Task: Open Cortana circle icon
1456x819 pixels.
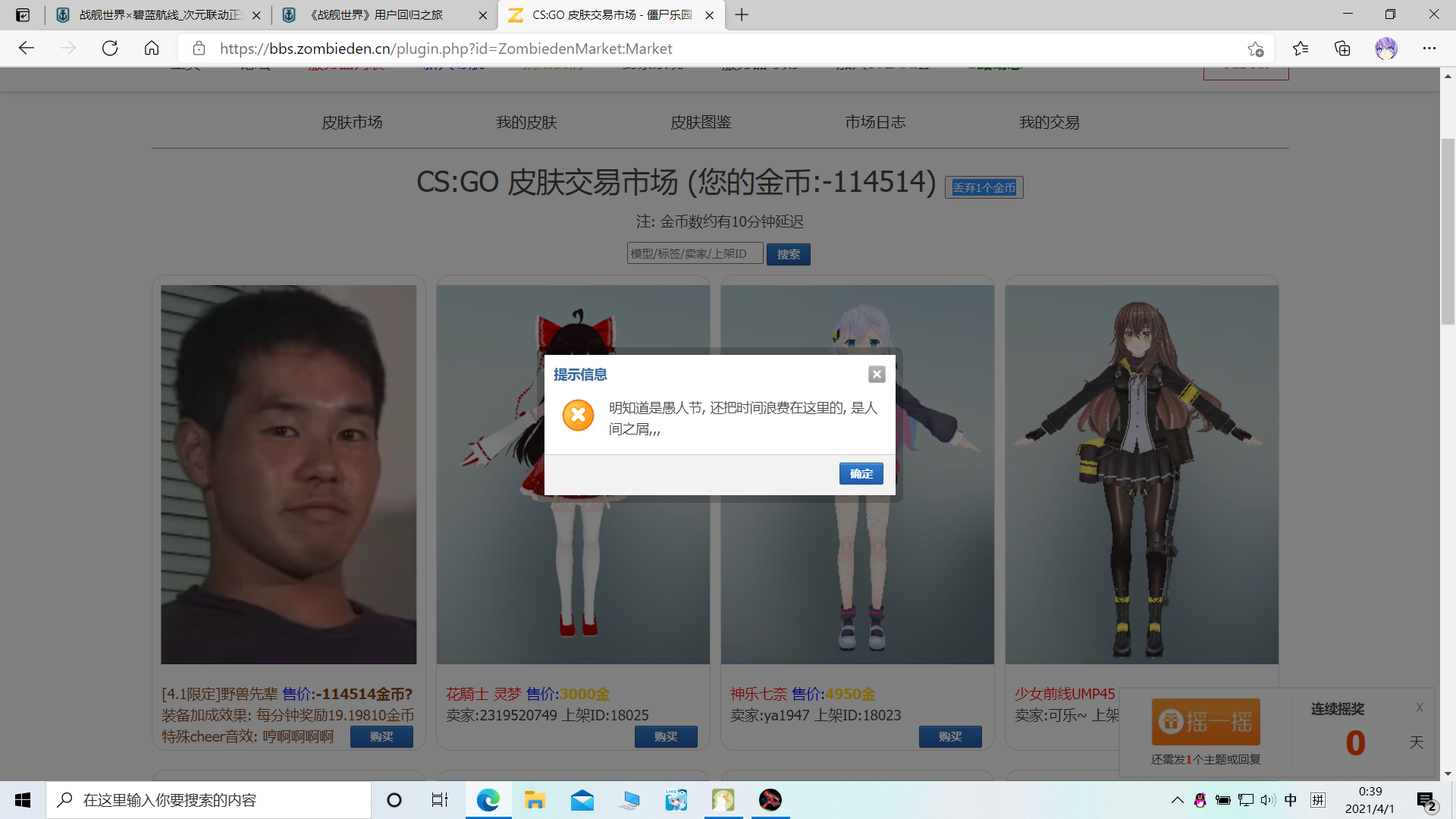Action: pyautogui.click(x=394, y=800)
